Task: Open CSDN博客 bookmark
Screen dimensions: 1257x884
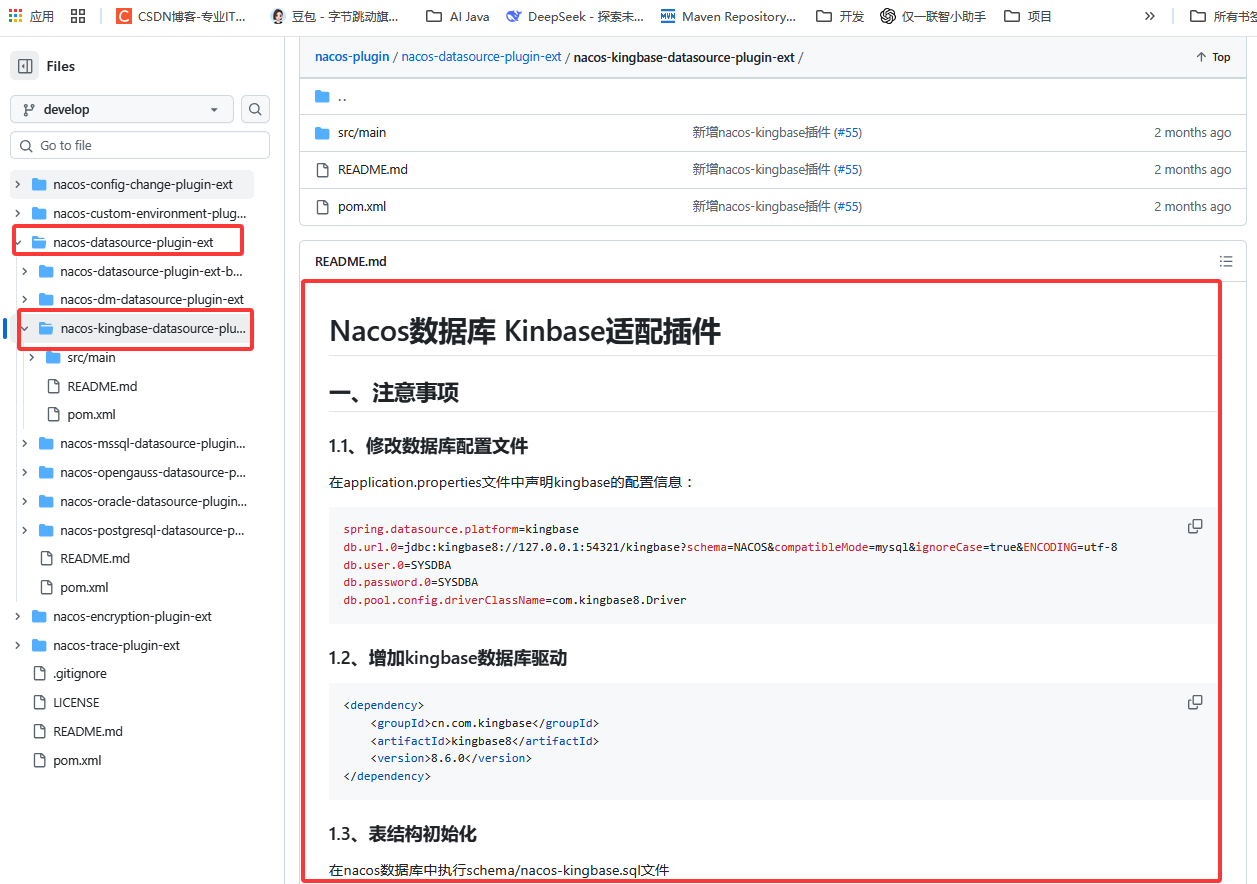Action: (x=182, y=16)
